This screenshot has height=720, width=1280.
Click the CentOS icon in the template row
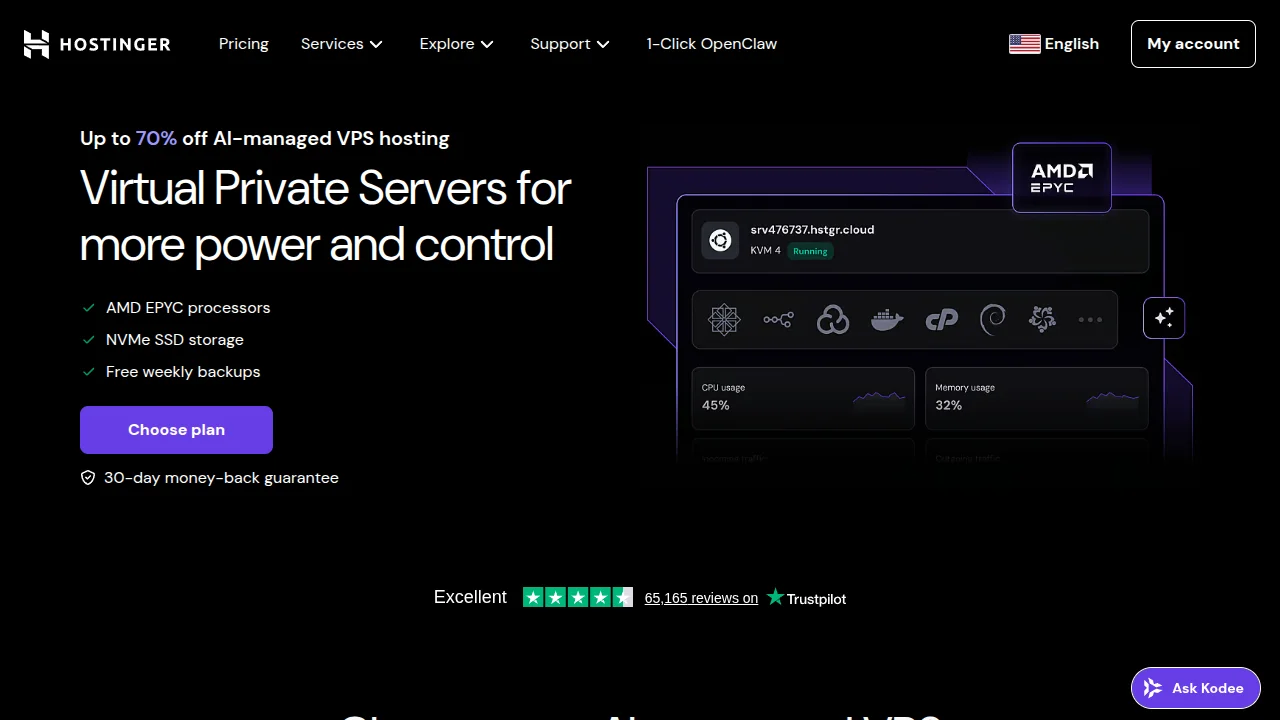pyautogui.click(x=724, y=319)
